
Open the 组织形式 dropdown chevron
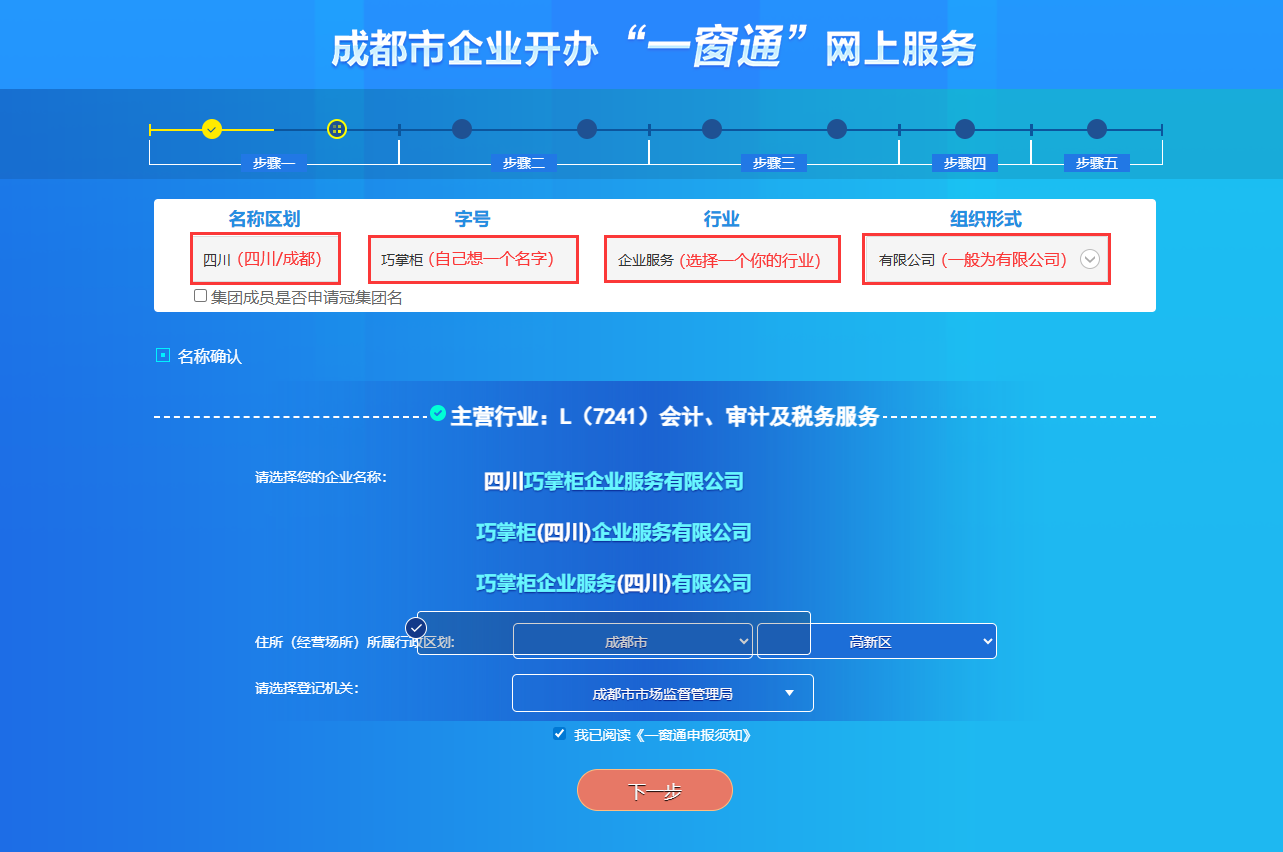tap(1089, 259)
